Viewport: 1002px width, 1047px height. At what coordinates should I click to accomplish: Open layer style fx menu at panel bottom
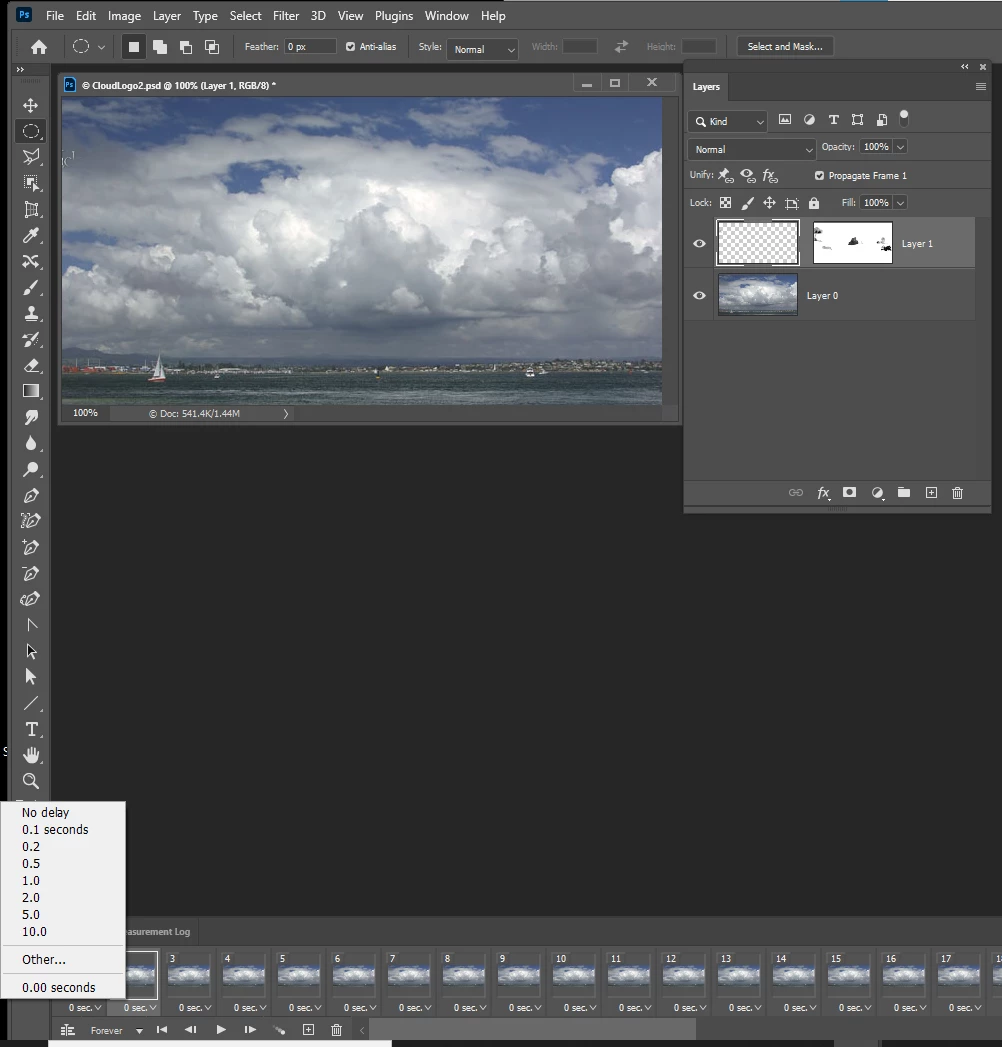pyautogui.click(x=823, y=493)
